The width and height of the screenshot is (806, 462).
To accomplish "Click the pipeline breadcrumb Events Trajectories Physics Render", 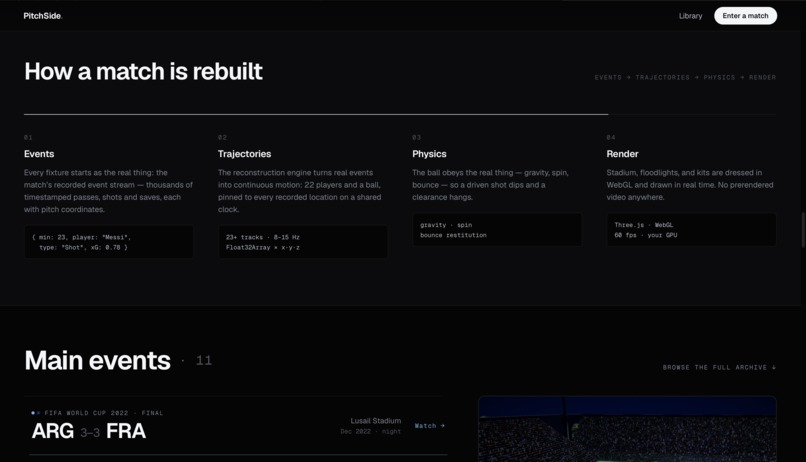I will [685, 78].
